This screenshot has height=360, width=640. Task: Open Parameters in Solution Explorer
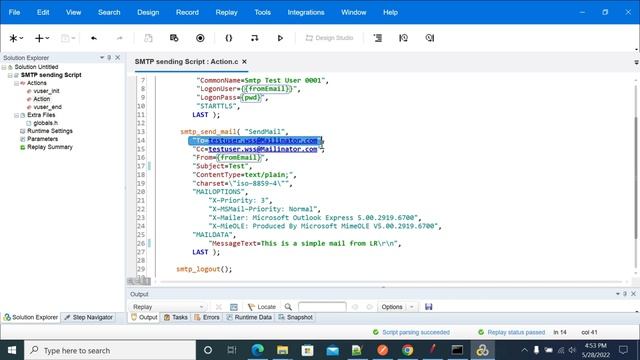(42, 139)
